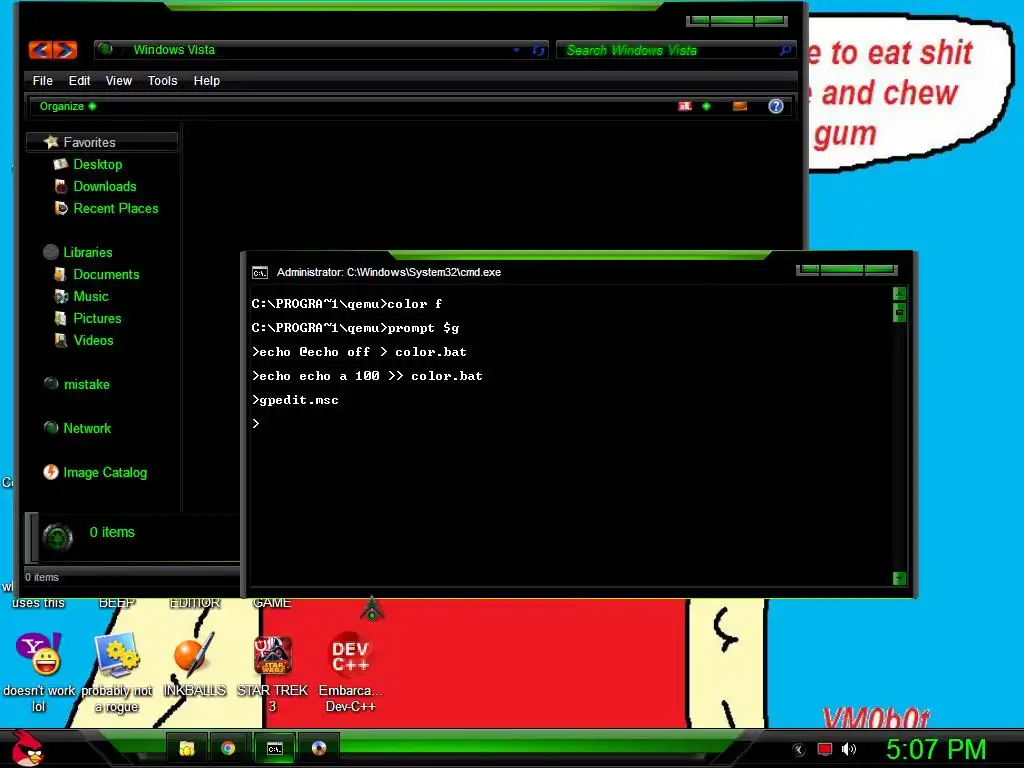This screenshot has height=768, width=1024.
Task: Click the Desktop folder icon in Favorites
Action: 61,165
